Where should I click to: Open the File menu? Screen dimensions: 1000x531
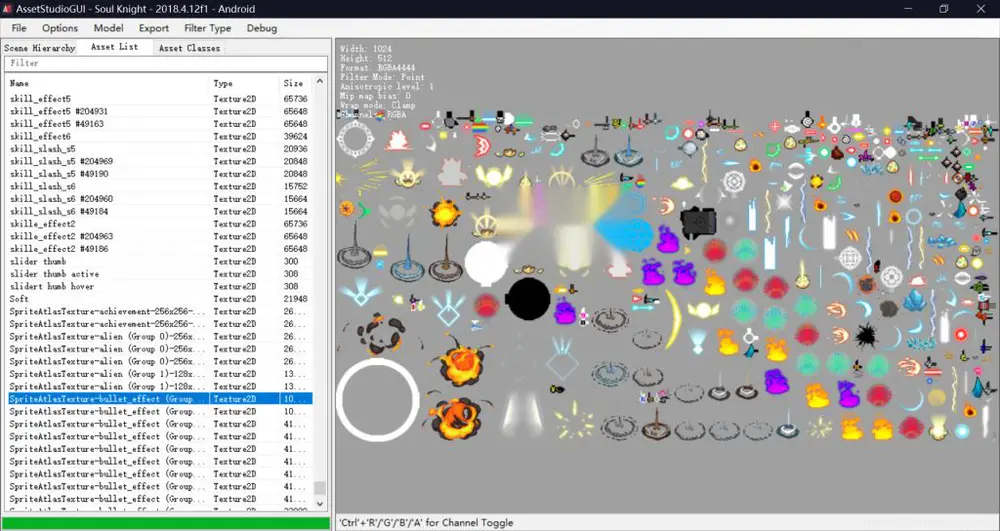tap(19, 28)
